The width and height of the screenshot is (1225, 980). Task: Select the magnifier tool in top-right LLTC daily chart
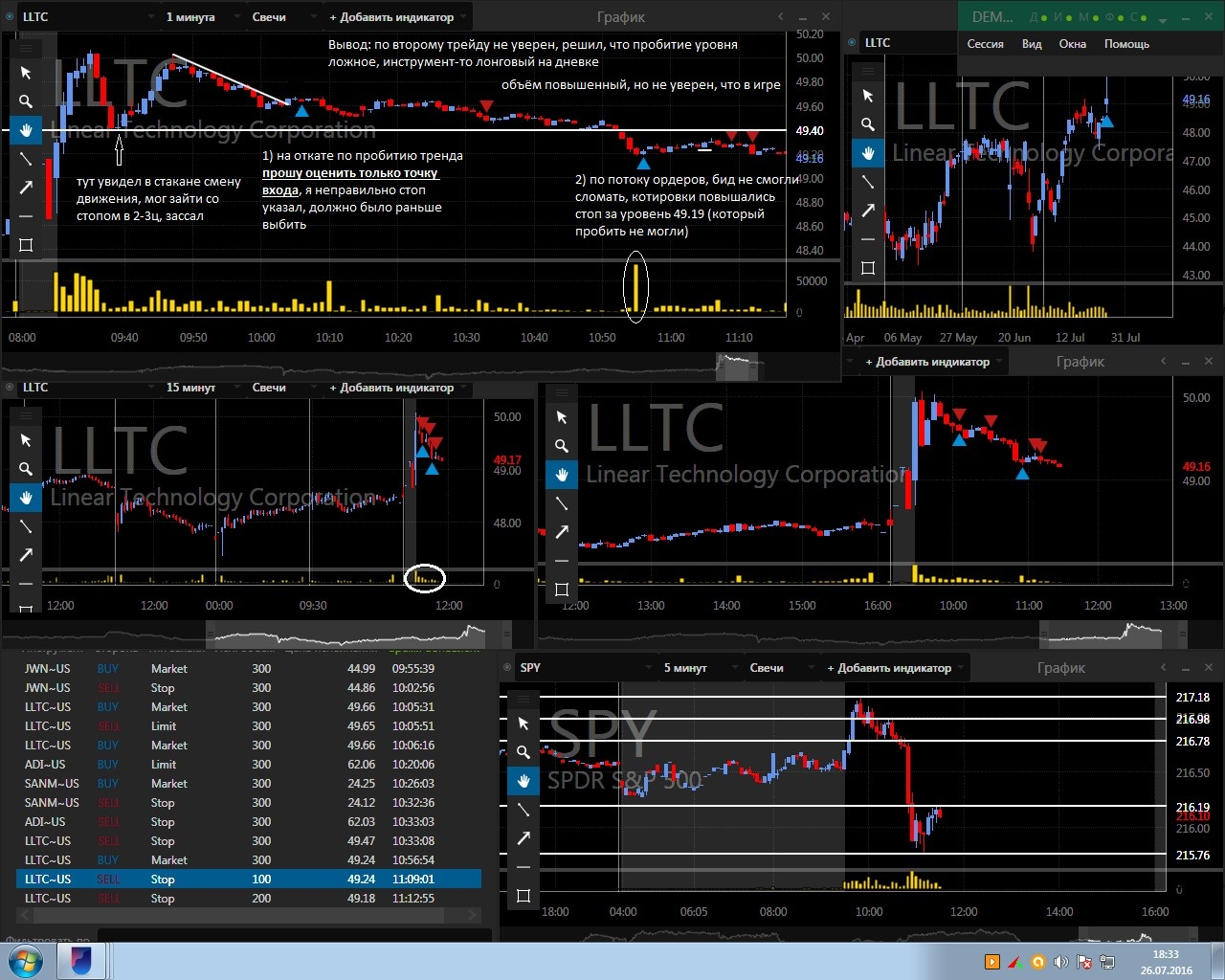[x=868, y=124]
